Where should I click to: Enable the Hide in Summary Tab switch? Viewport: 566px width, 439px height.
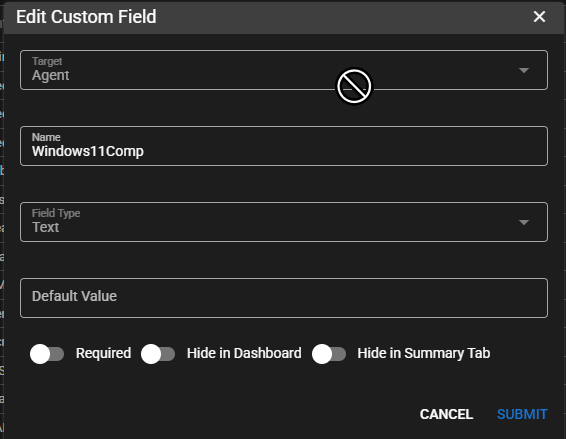(329, 354)
